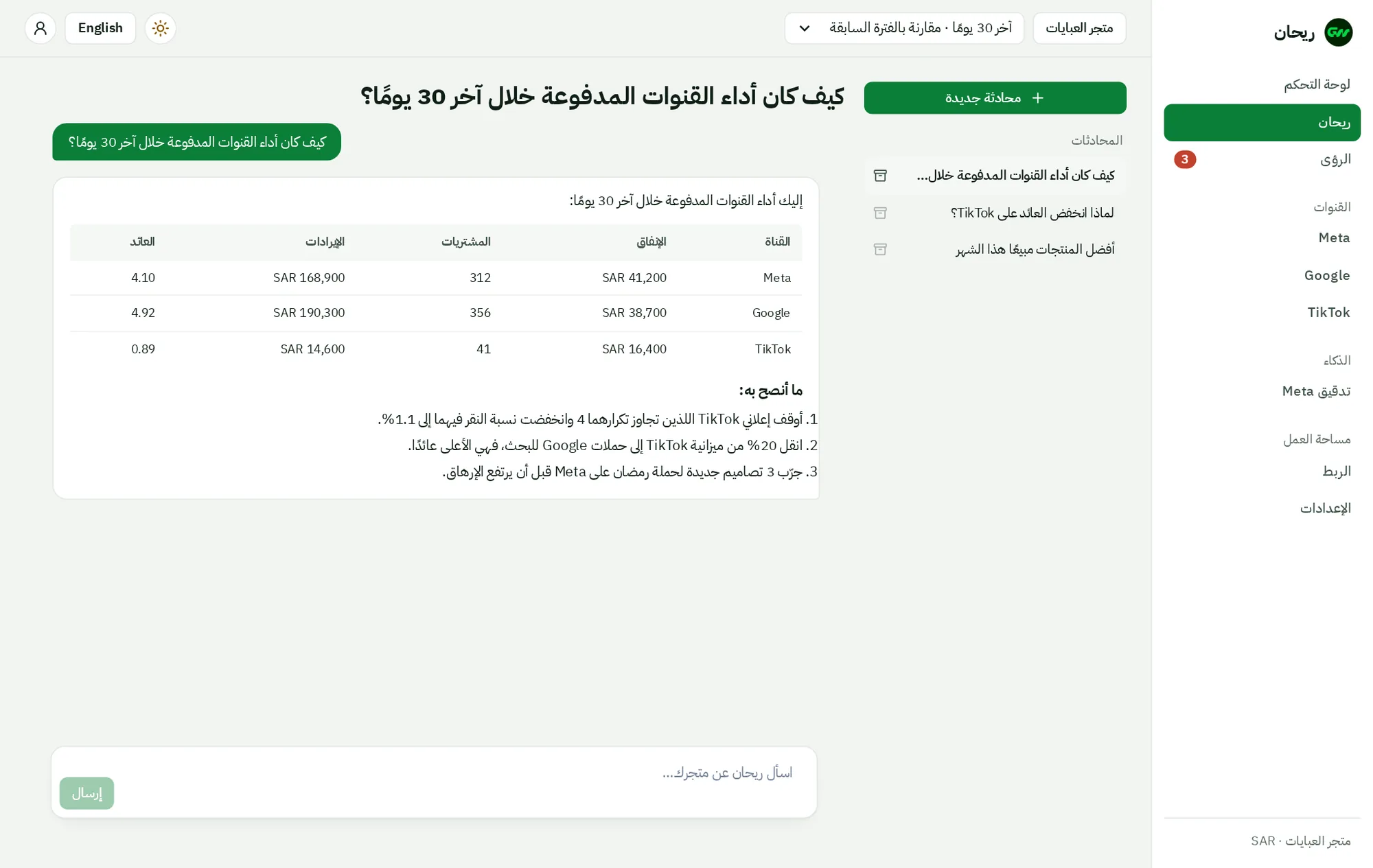Open the Meta channel in sidebar

coord(1262,238)
